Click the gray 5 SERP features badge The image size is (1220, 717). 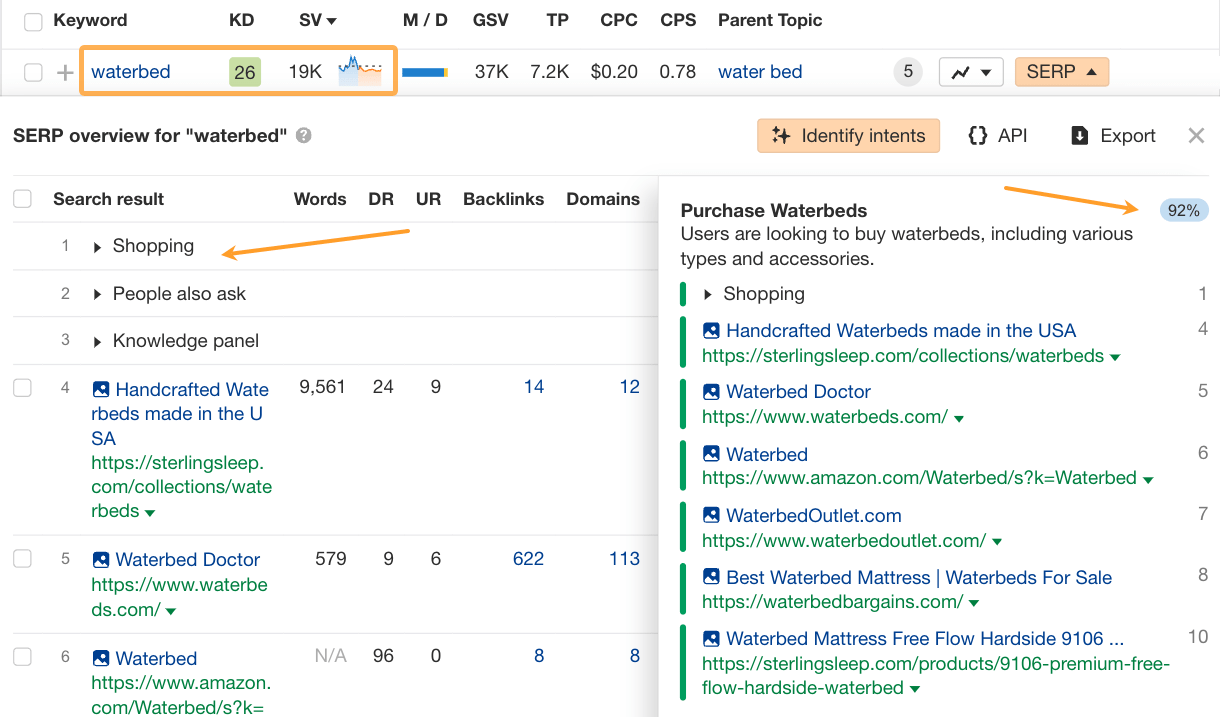point(907,71)
